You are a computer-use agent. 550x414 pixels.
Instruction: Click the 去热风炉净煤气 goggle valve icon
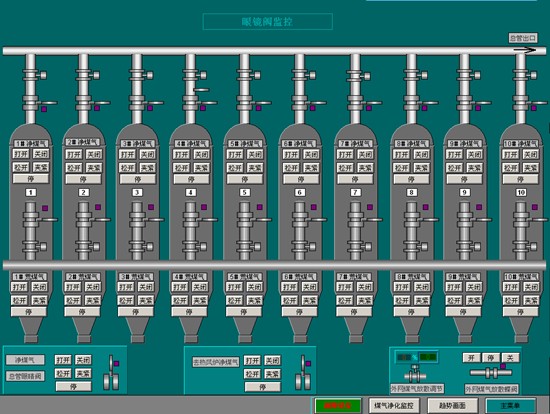point(303,373)
